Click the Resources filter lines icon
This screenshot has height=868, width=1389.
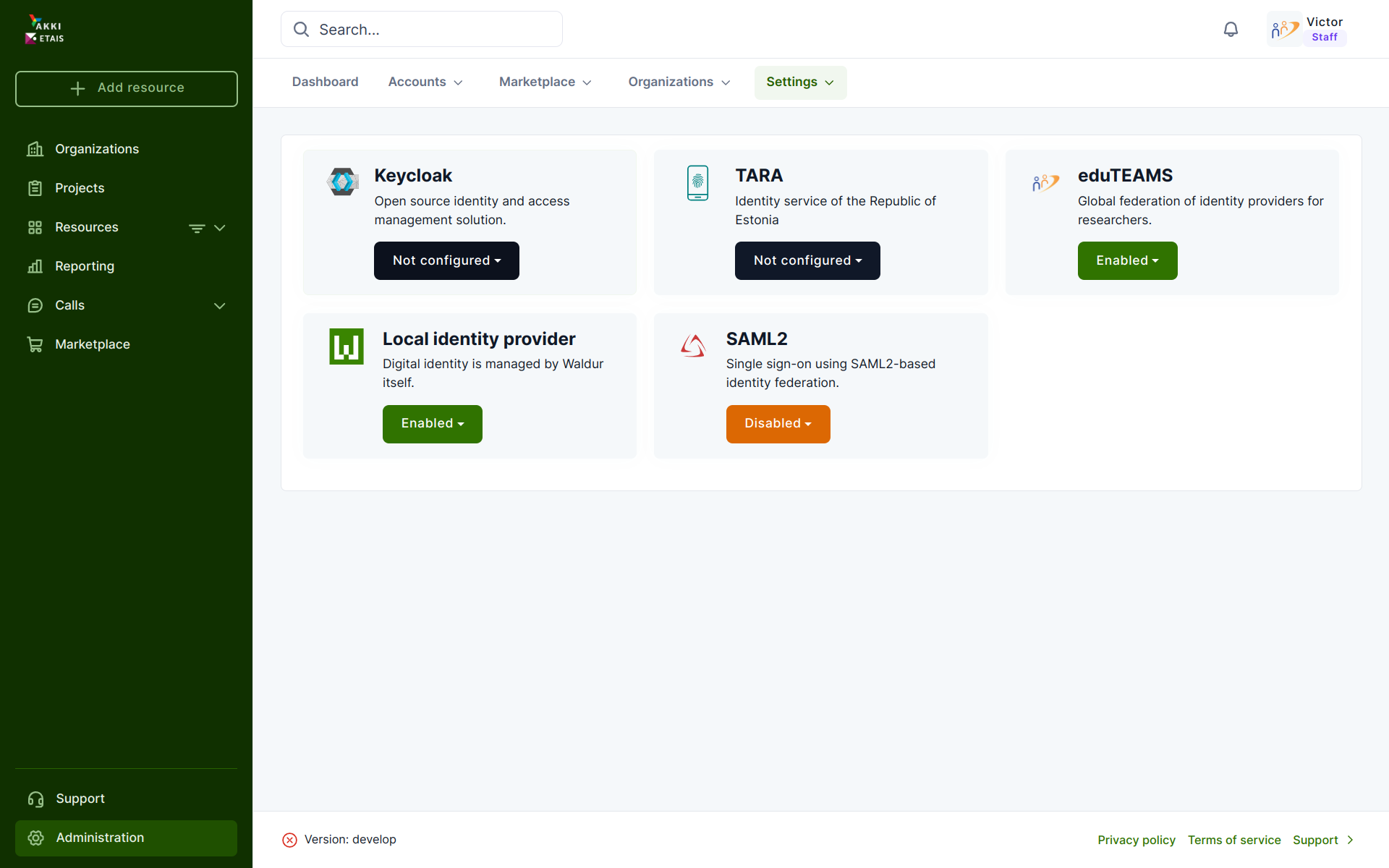(196, 228)
